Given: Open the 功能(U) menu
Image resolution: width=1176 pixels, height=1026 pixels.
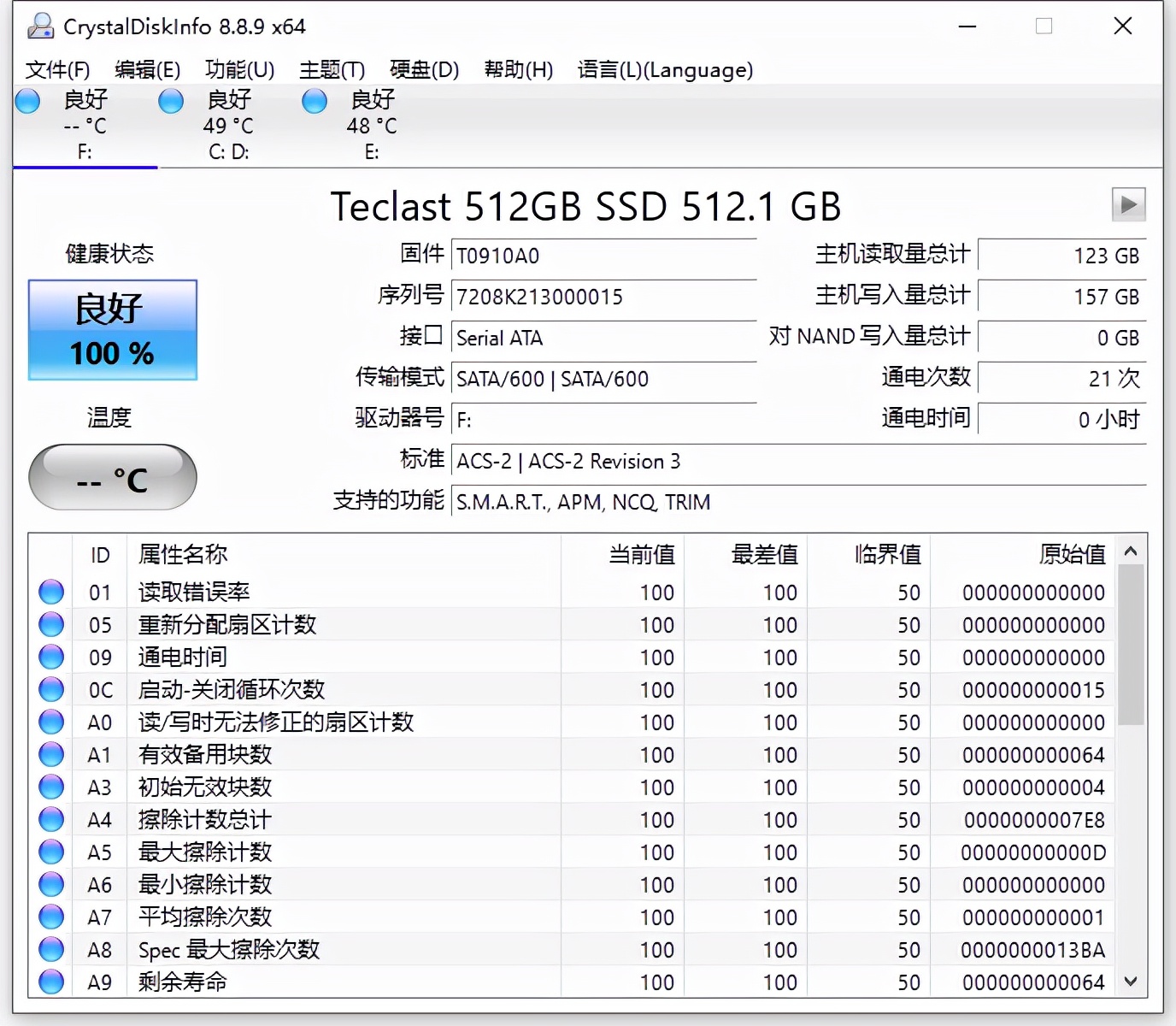Looking at the screenshot, I should pos(239,70).
